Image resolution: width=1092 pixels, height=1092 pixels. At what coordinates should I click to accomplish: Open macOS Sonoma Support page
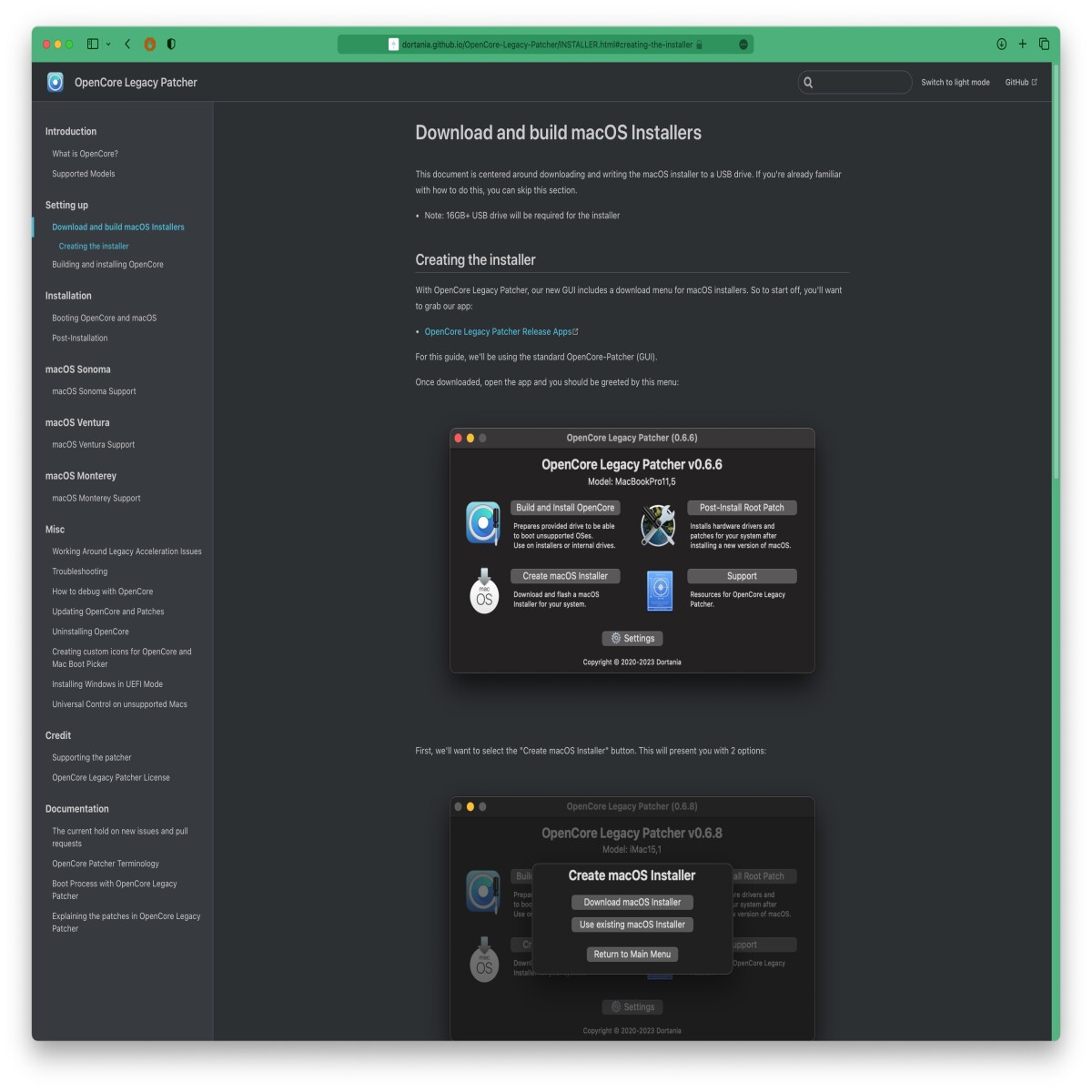[x=94, y=391]
